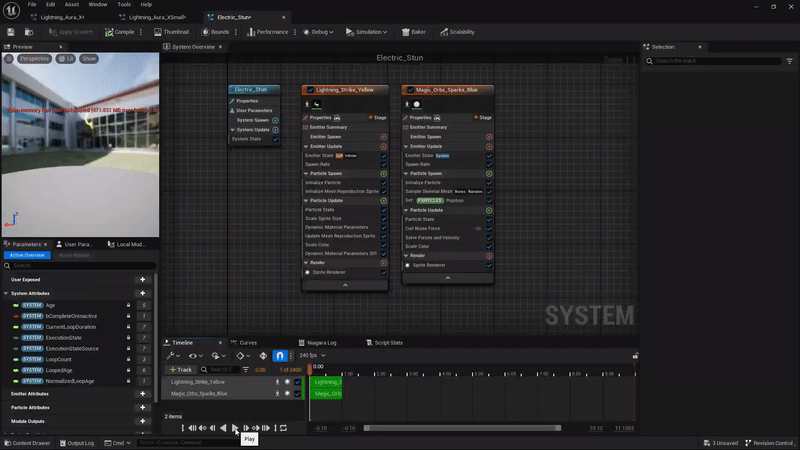Open the Baker tool
The image size is (800, 450).
(x=412, y=32)
